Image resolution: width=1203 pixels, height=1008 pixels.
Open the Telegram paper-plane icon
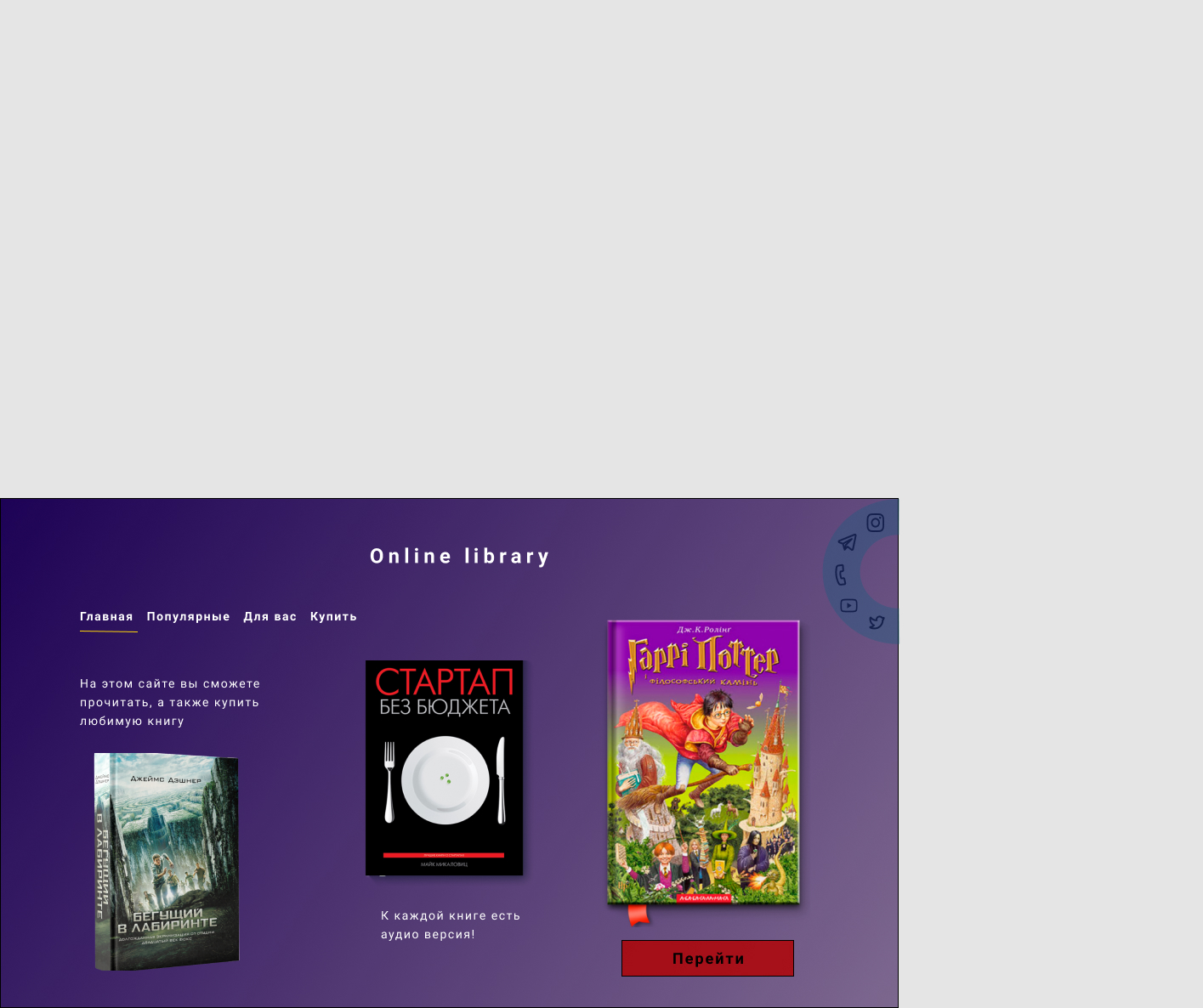847,542
